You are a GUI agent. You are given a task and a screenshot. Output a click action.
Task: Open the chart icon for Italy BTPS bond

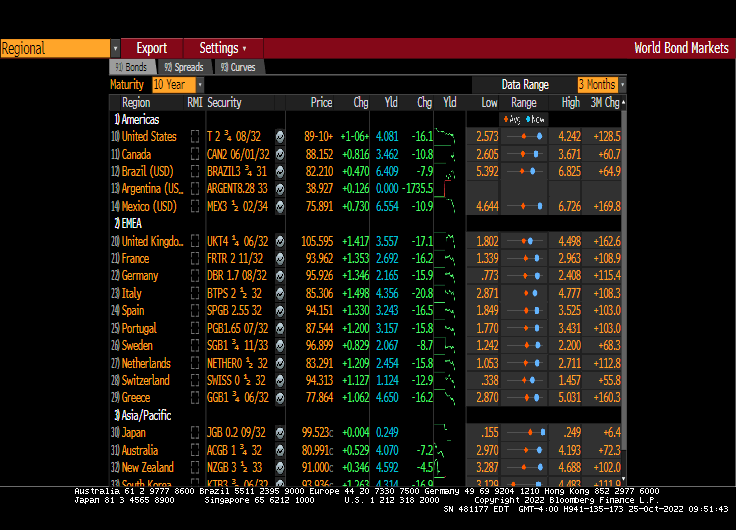tap(280, 294)
